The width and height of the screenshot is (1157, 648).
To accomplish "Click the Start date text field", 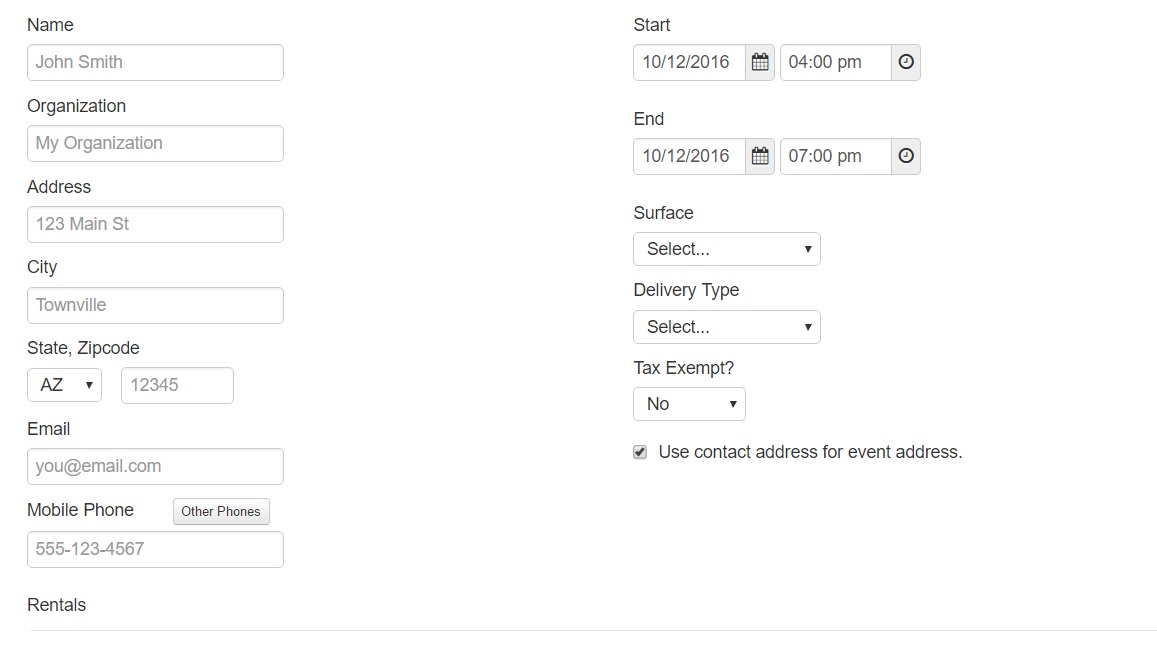I will click(689, 62).
